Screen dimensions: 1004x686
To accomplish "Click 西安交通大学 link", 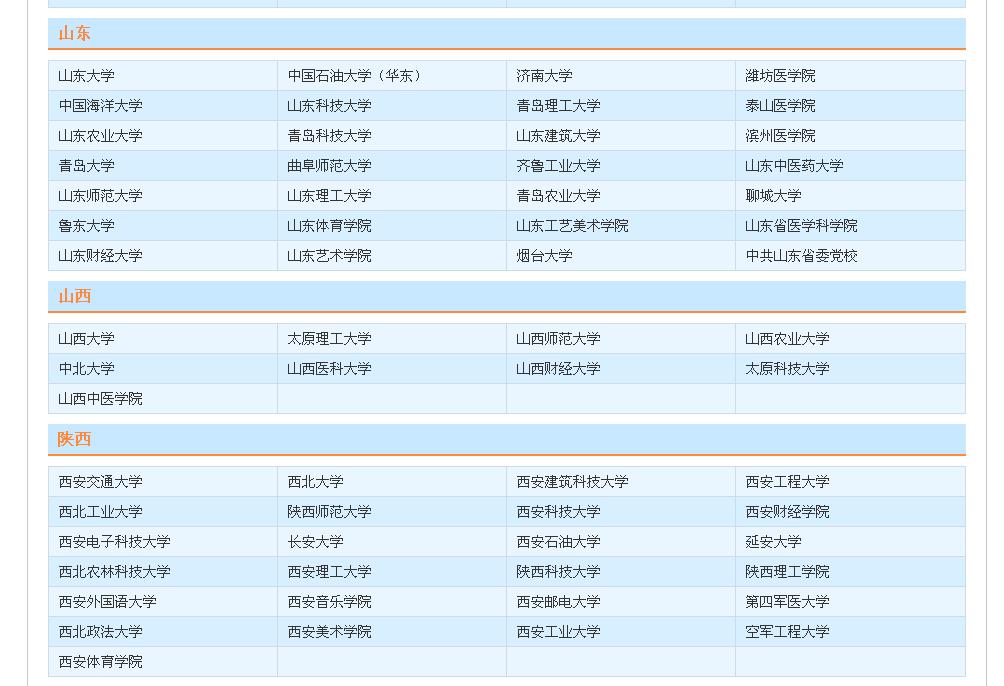I will (100, 482).
